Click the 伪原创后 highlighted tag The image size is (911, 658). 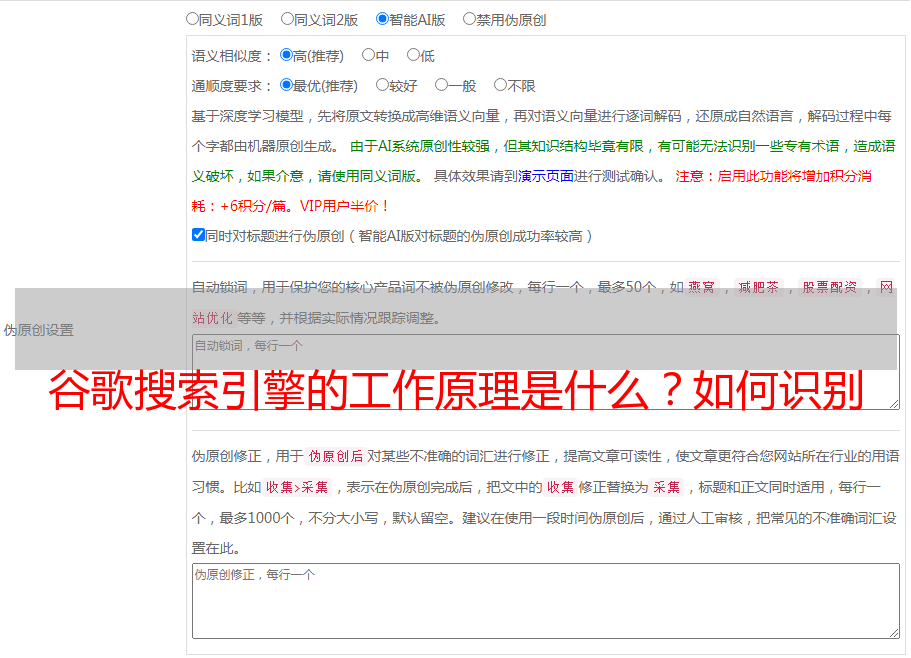pyautogui.click(x=336, y=456)
